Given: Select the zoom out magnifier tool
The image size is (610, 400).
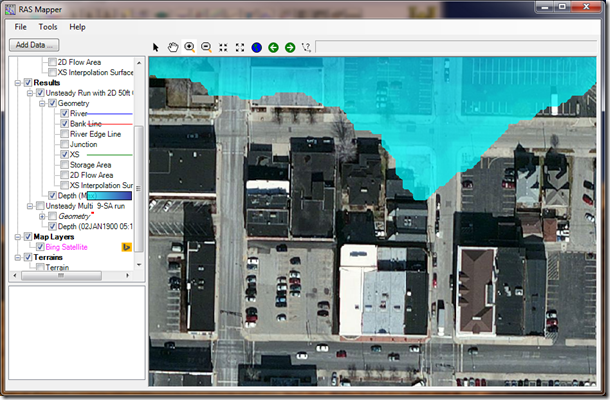Looking at the screenshot, I should (x=206, y=47).
